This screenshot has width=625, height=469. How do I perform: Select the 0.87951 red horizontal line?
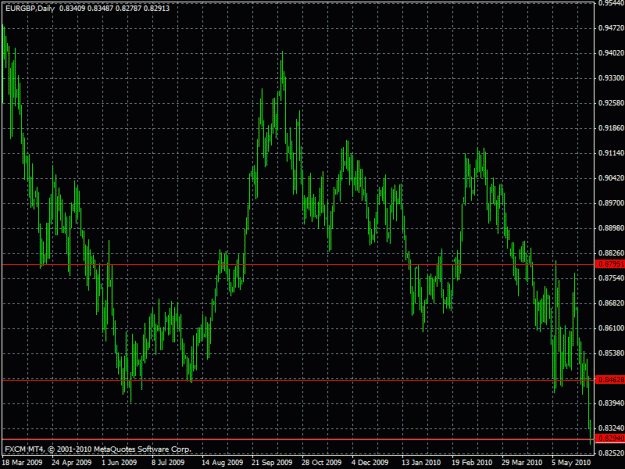pyautogui.click(x=298, y=265)
